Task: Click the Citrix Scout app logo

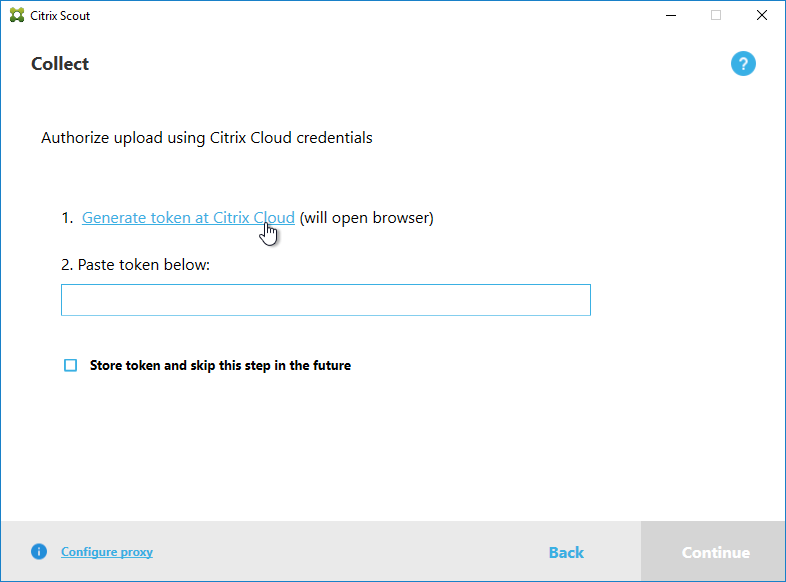Action: click(x=17, y=16)
